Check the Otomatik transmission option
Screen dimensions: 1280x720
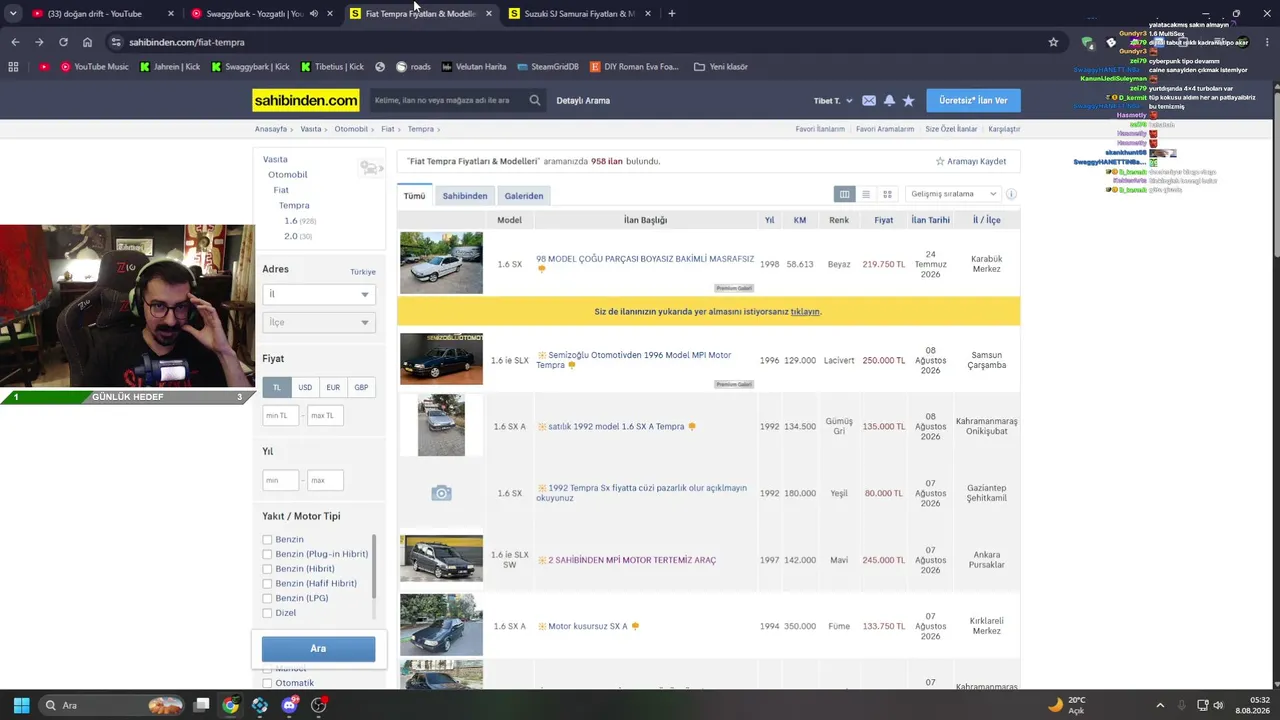tap(267, 683)
